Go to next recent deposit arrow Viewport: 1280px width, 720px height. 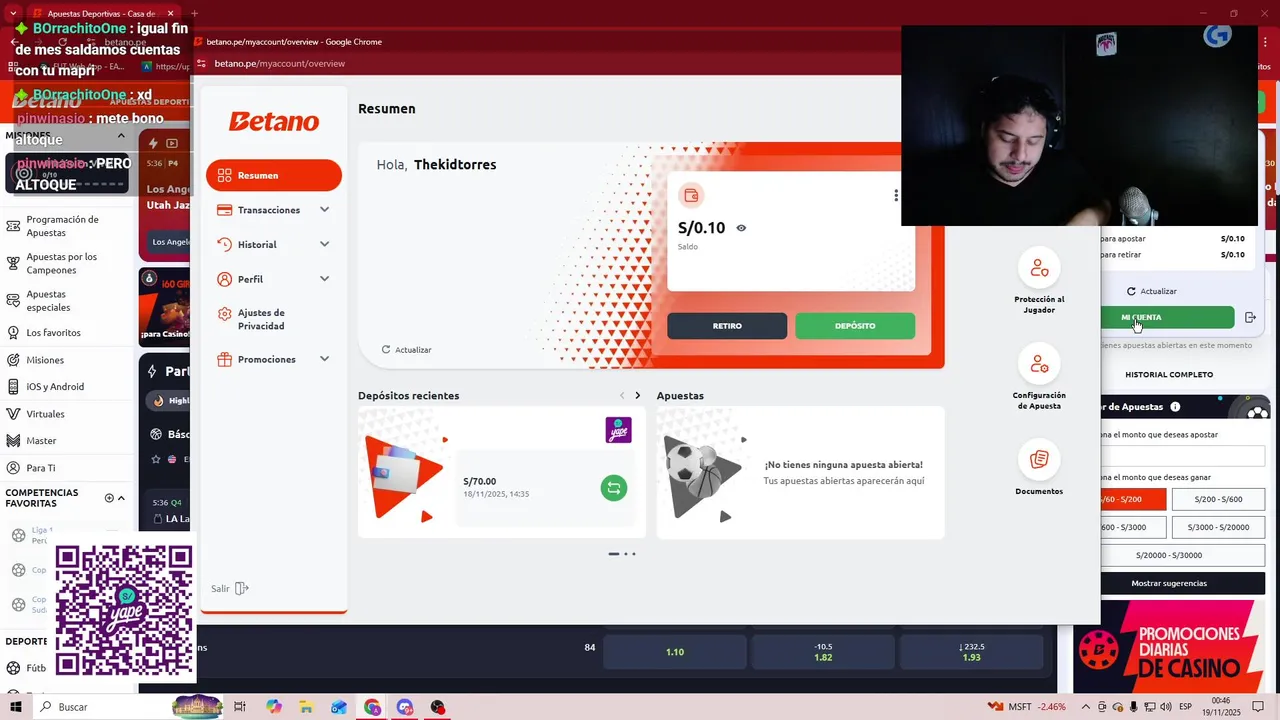[x=638, y=395]
